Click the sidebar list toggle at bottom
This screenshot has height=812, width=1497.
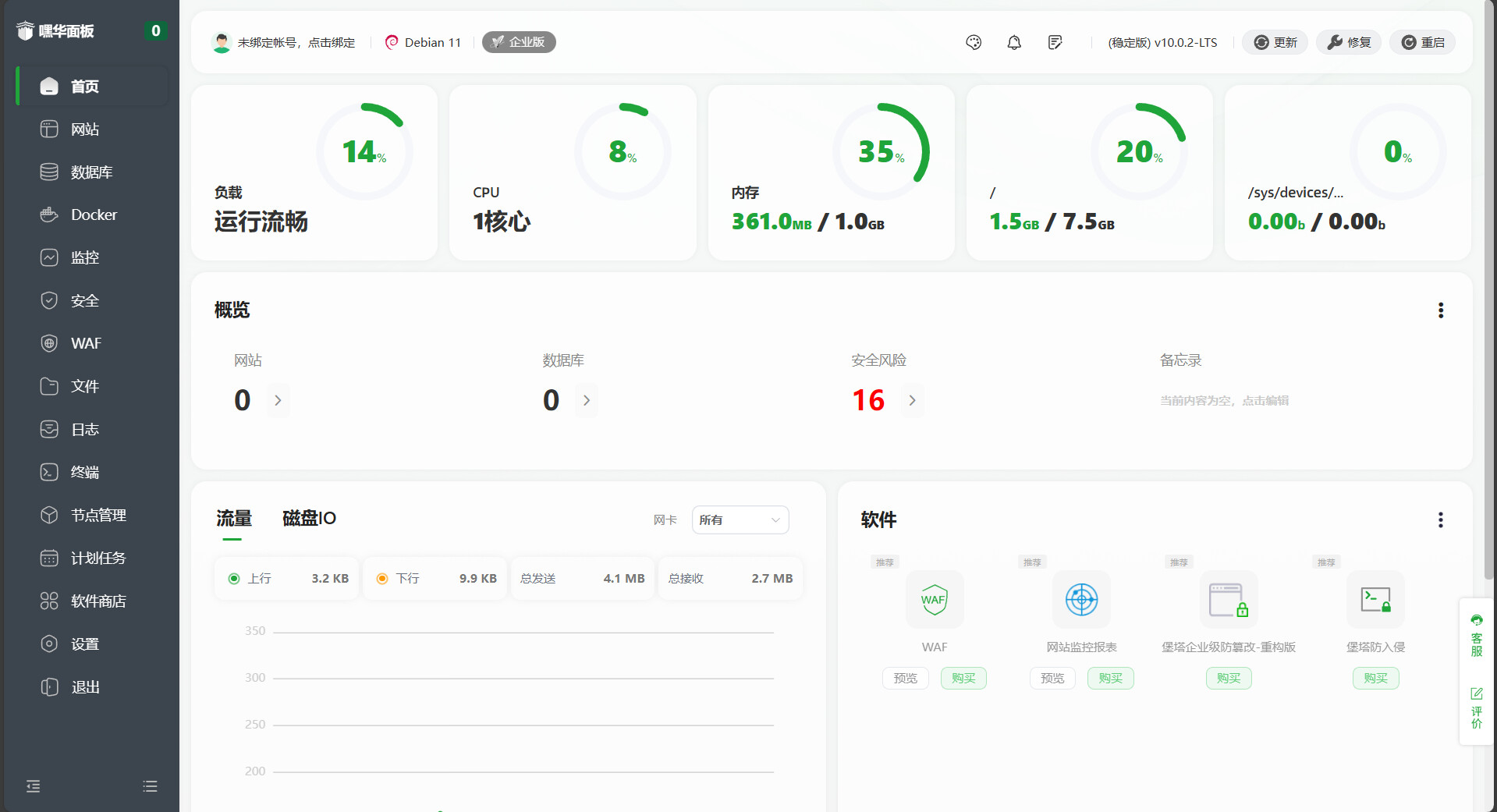coord(150,786)
